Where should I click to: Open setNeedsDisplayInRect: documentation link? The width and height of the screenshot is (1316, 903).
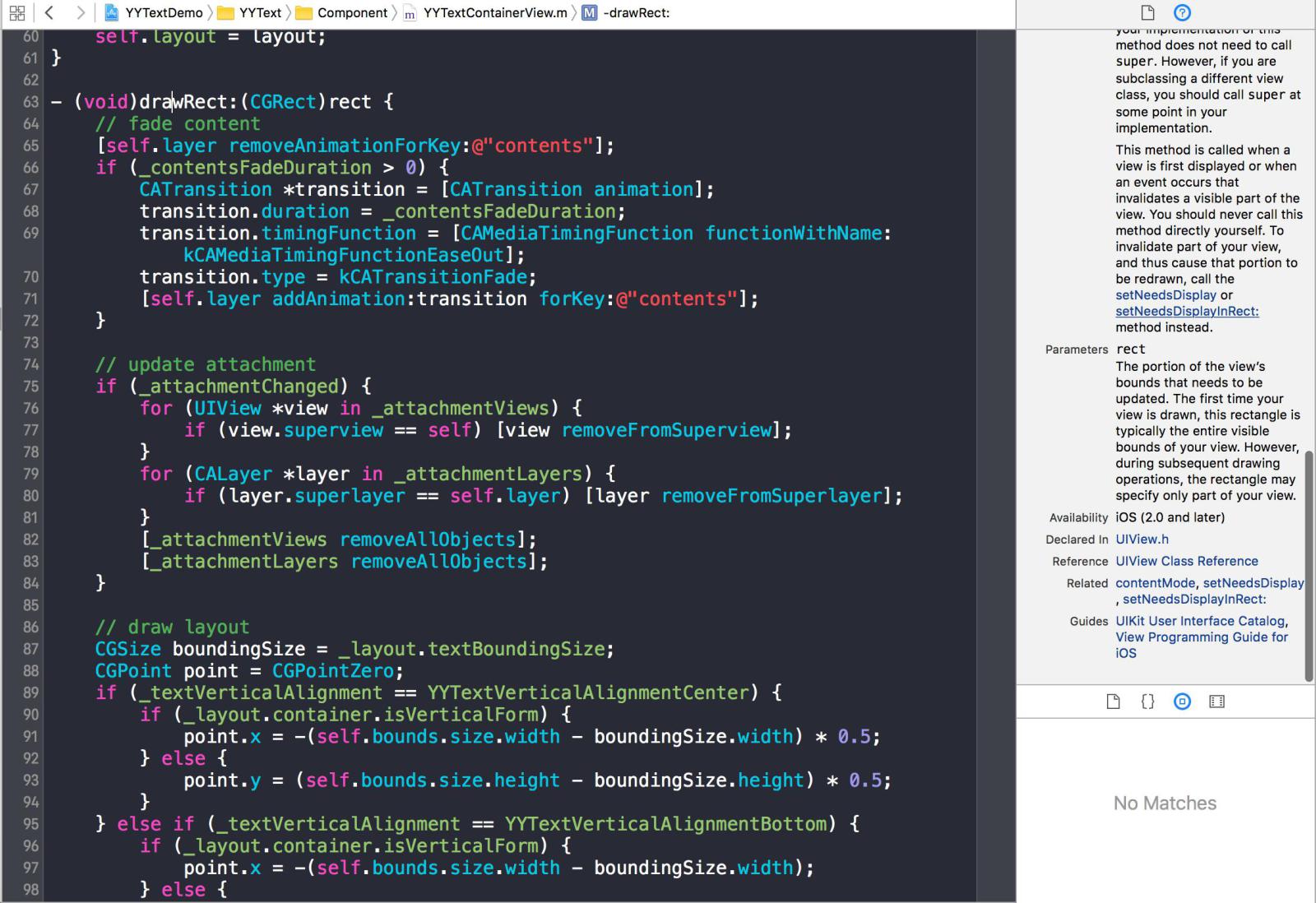coord(1187,311)
